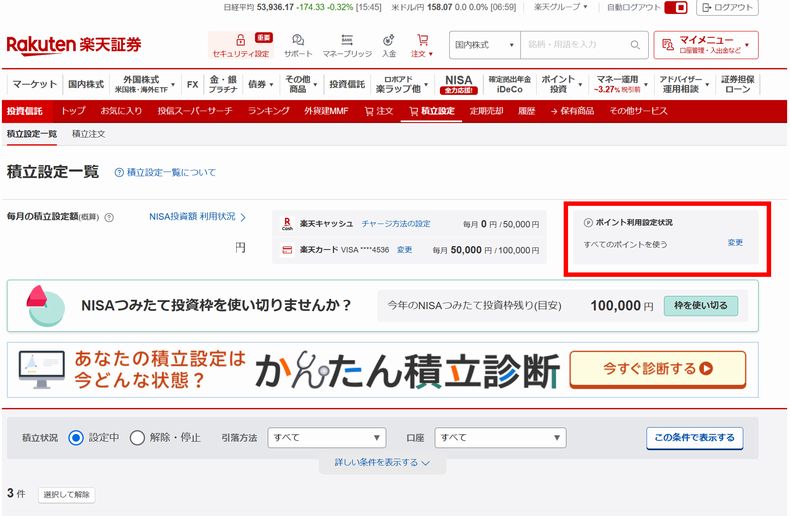The height and width of the screenshot is (516, 790).
Task: Click help icon next to 毎月の積立設定額
Action: [109, 217]
